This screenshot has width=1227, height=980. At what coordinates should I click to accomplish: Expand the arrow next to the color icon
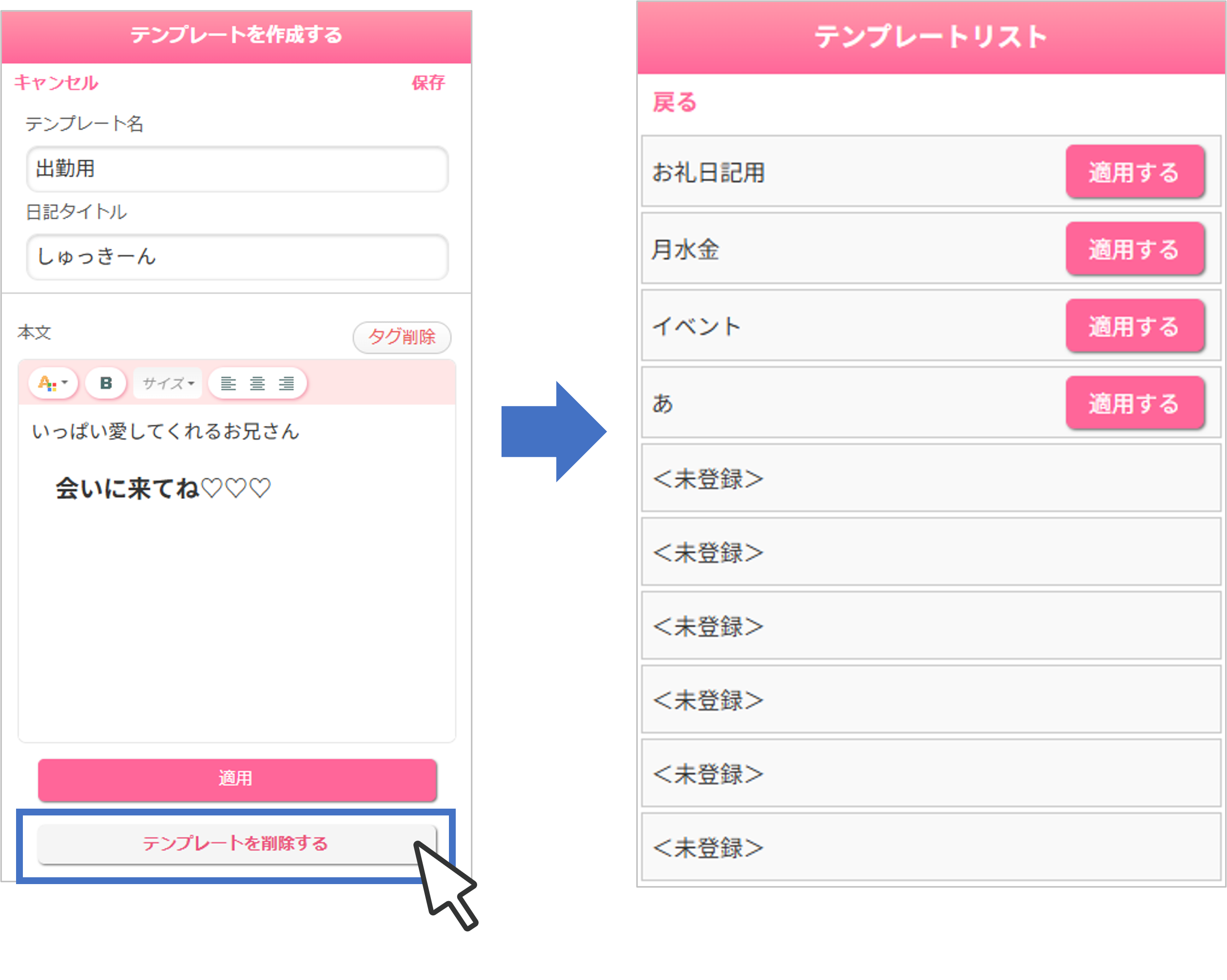[x=65, y=383]
